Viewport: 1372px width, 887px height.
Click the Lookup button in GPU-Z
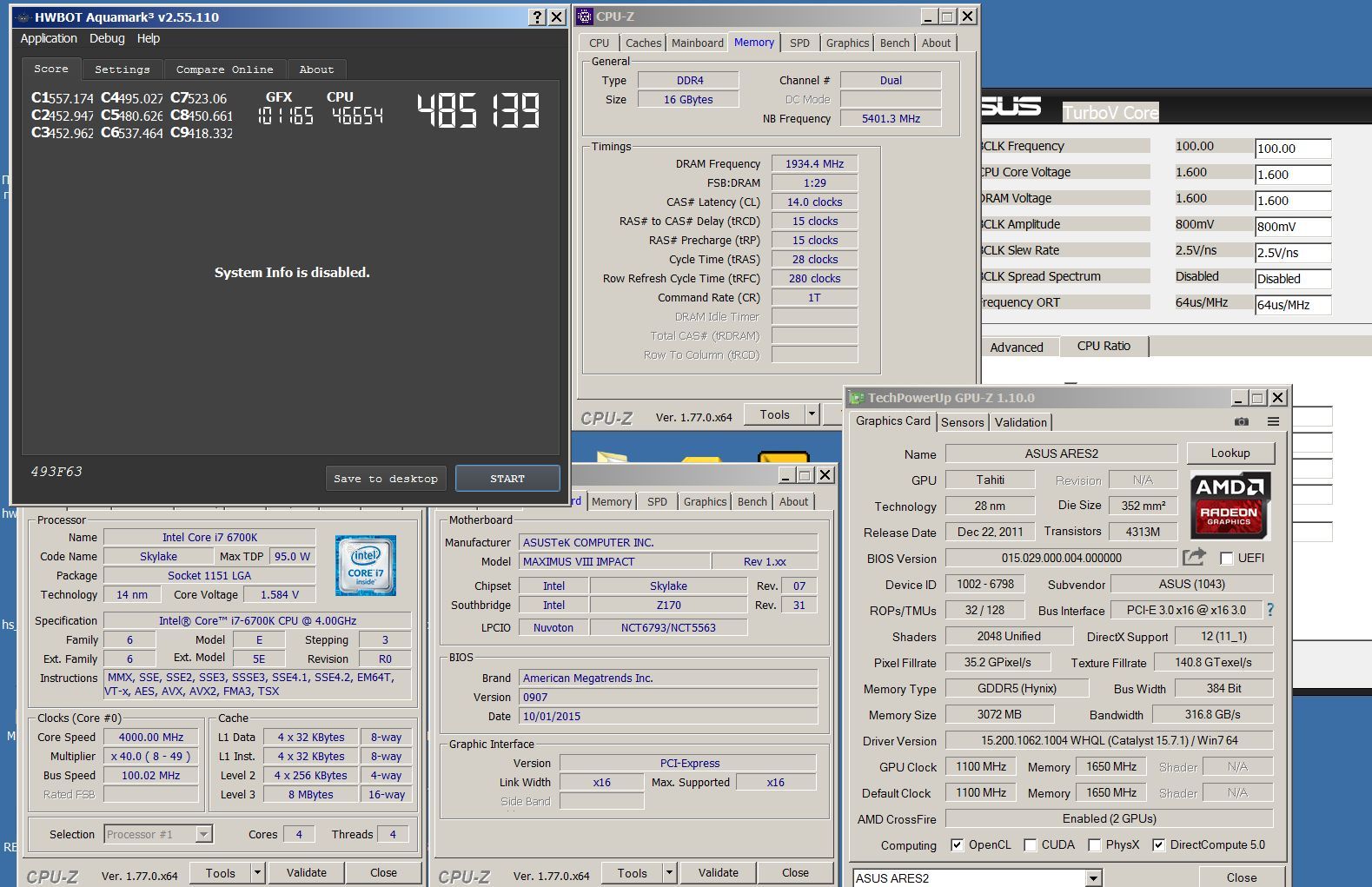point(1230,453)
